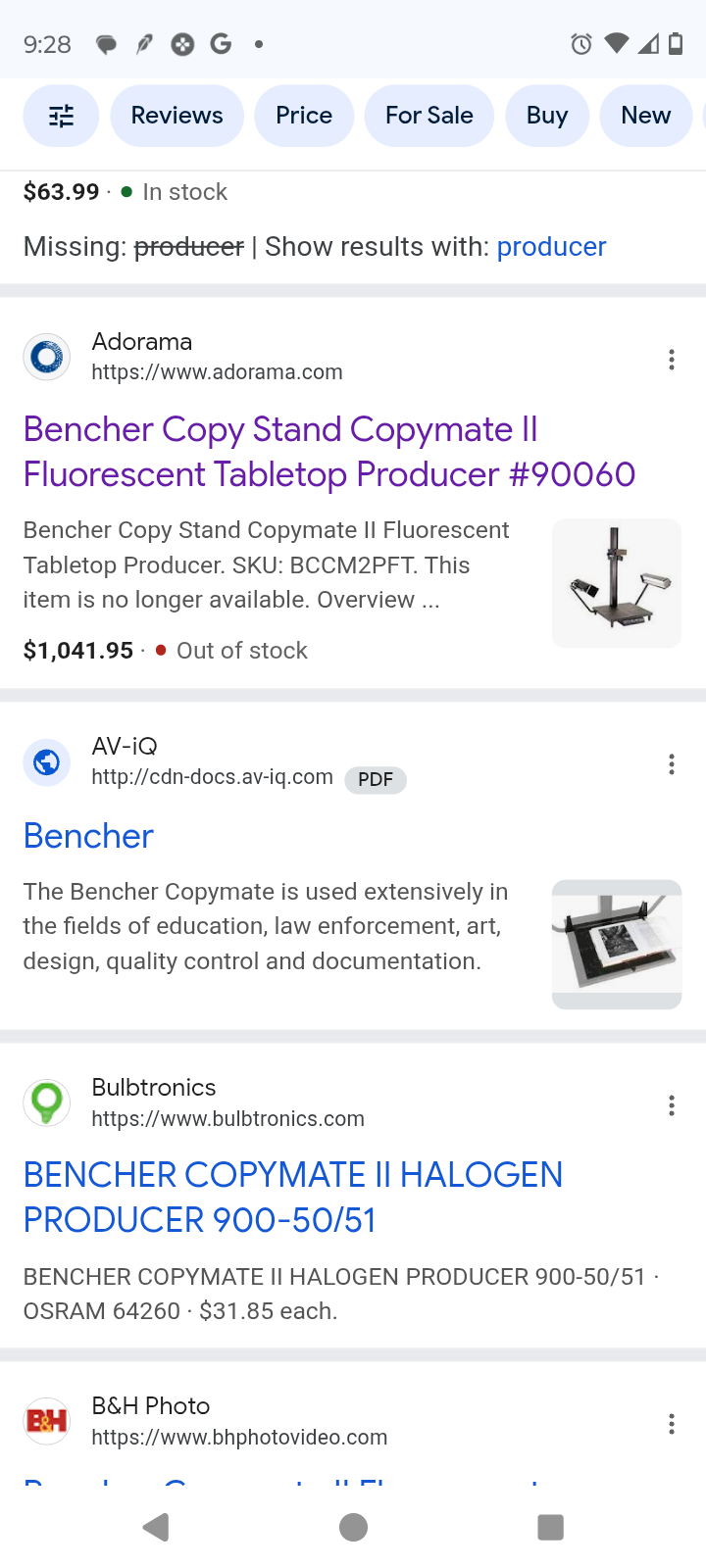Select the Buy filter chip

(546, 116)
